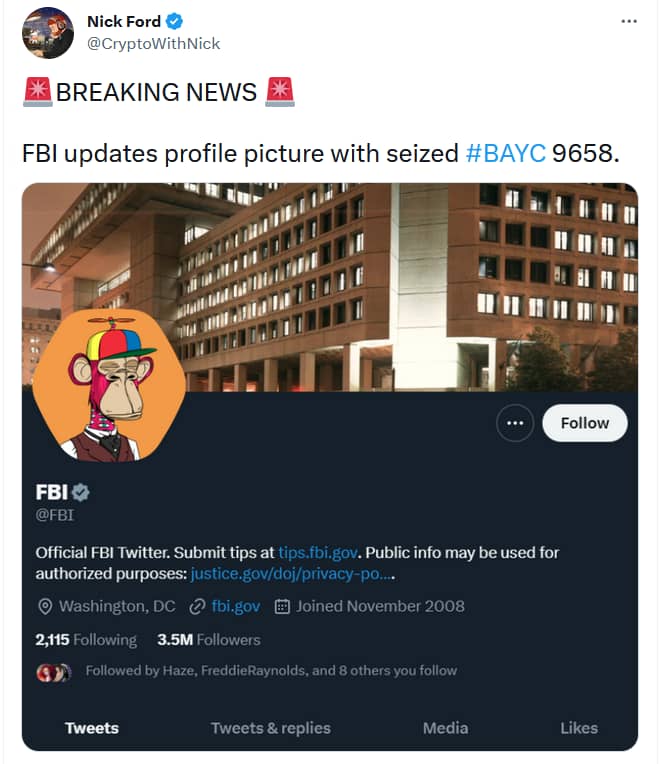The image size is (660, 764).
Task: Open the justice.gov privacy policy link
Action: pyautogui.click(x=292, y=574)
